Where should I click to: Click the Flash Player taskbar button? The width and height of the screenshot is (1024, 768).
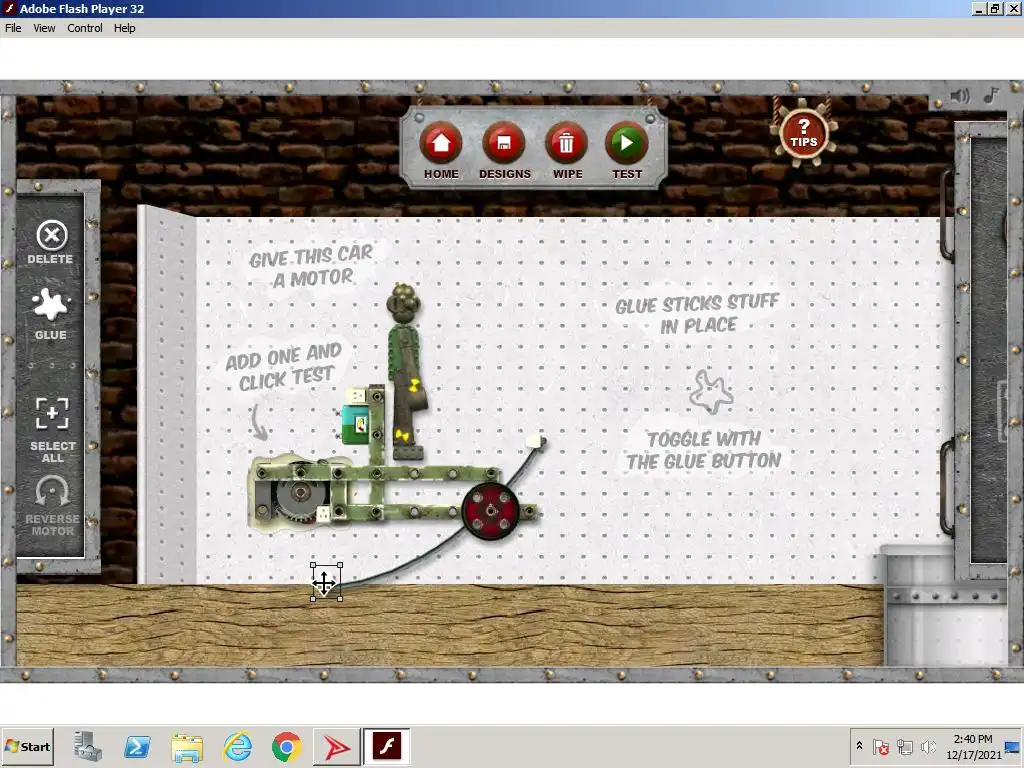(x=387, y=746)
